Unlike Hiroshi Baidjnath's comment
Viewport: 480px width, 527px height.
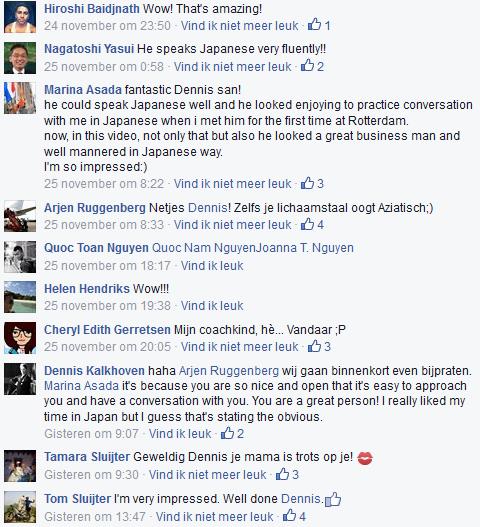pos(239,26)
